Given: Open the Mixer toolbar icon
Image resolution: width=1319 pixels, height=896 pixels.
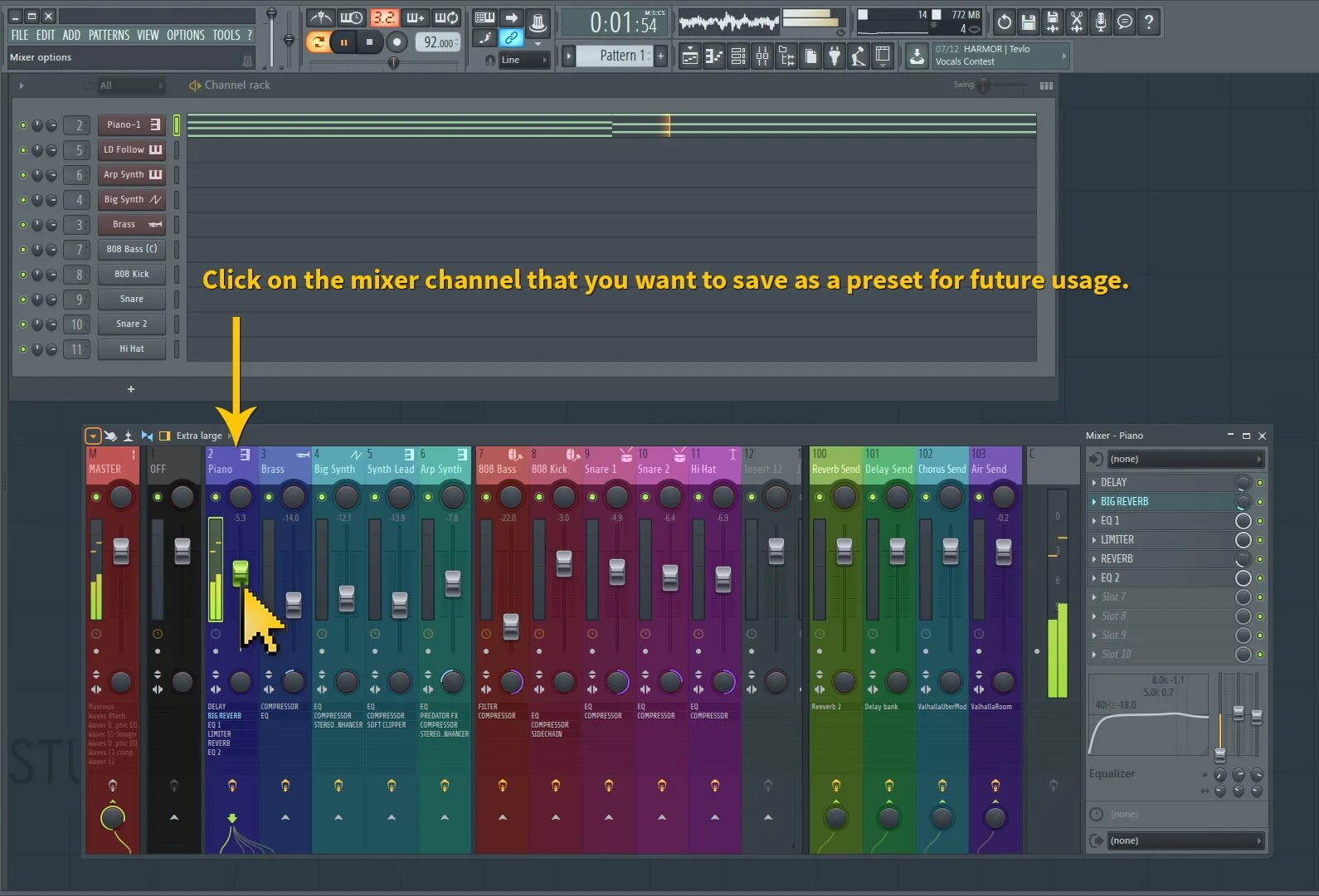Looking at the screenshot, I should pyautogui.click(x=762, y=56).
